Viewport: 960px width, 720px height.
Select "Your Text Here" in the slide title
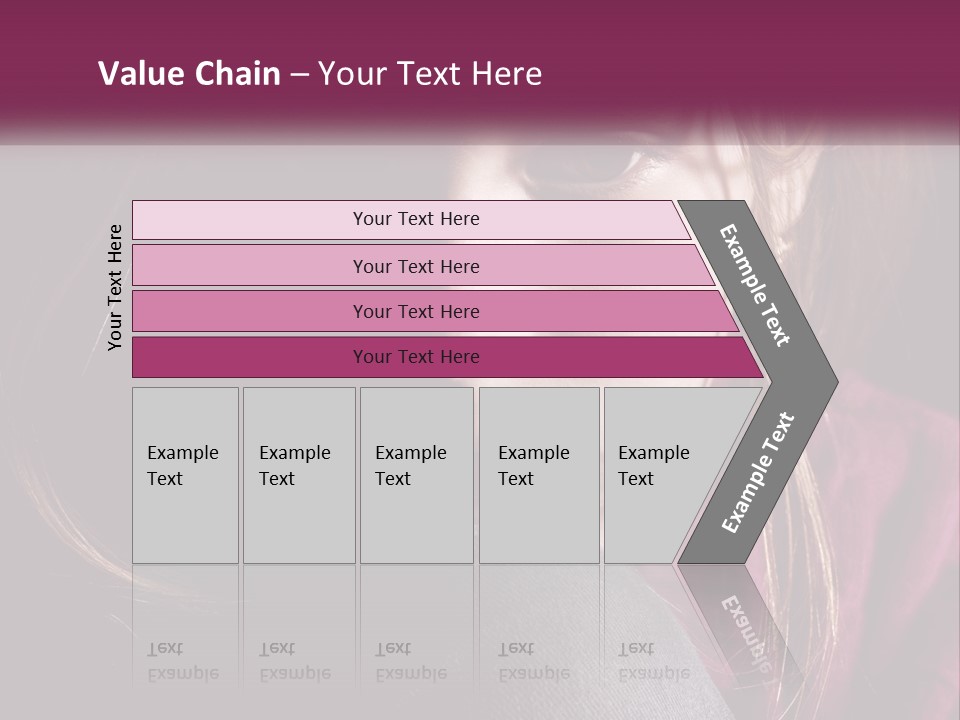coord(430,74)
